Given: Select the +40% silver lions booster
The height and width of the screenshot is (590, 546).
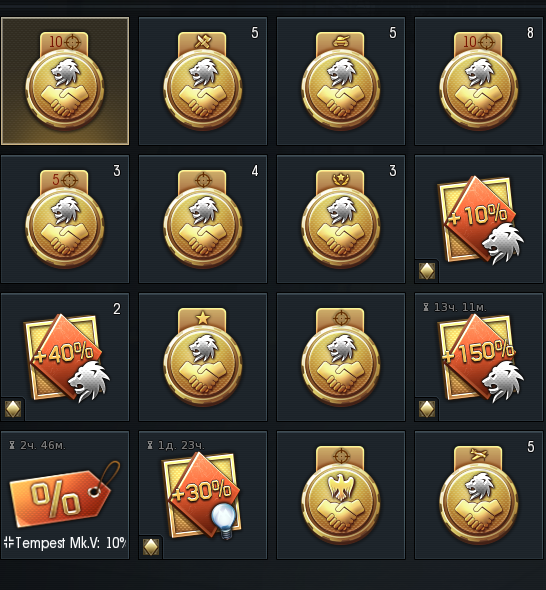Looking at the screenshot, I should coord(65,357).
